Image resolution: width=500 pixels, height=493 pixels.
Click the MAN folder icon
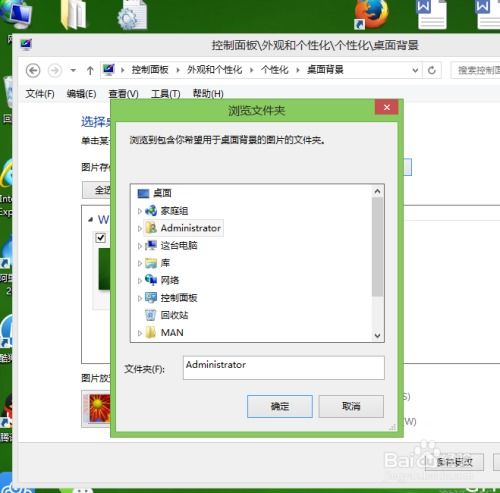tap(151, 332)
